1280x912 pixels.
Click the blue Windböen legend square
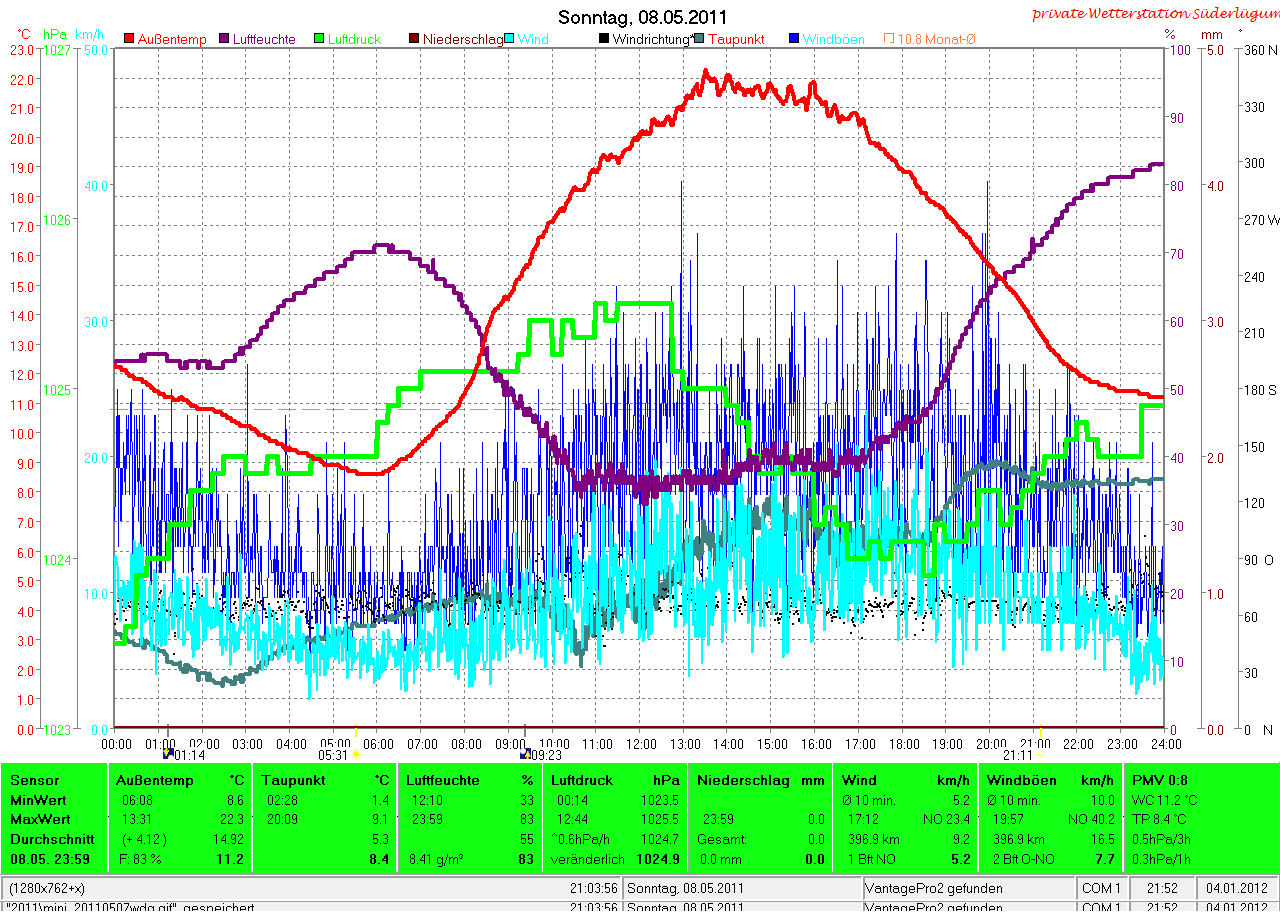pos(795,39)
